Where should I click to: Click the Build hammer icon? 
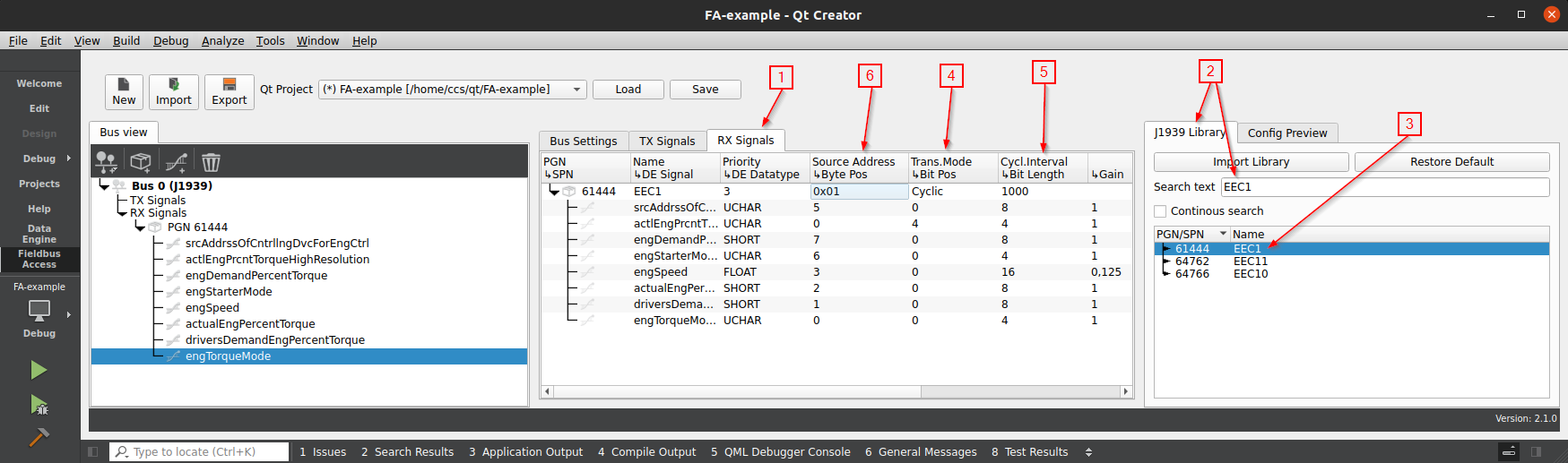[39, 437]
